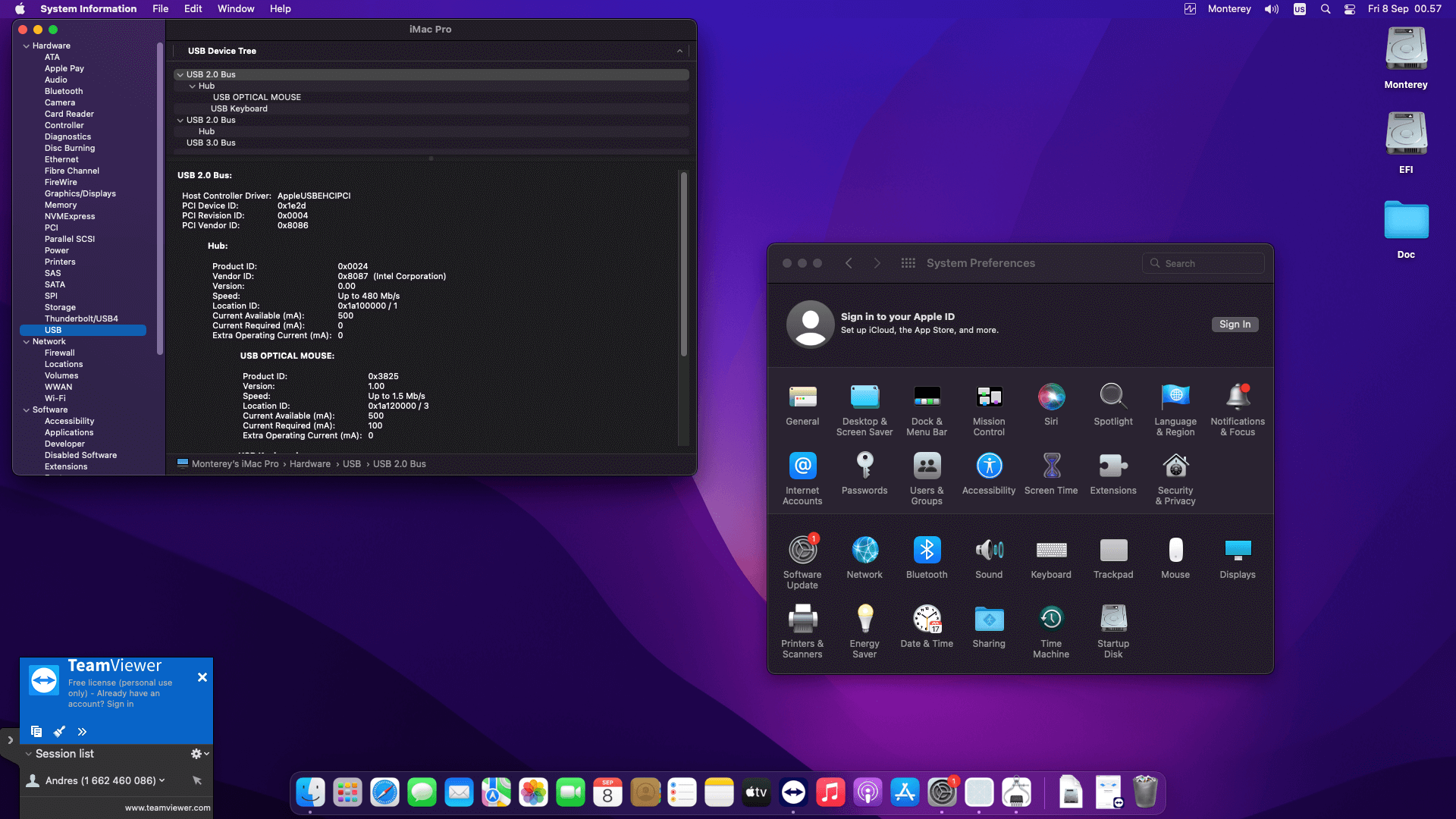Open Dock & Menu Bar preferences
This screenshot has width=1456, height=819.
click(927, 397)
